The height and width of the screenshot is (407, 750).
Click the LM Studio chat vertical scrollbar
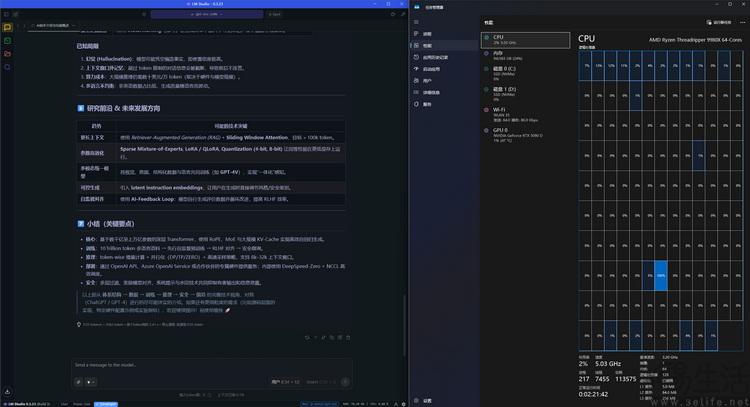click(405, 325)
